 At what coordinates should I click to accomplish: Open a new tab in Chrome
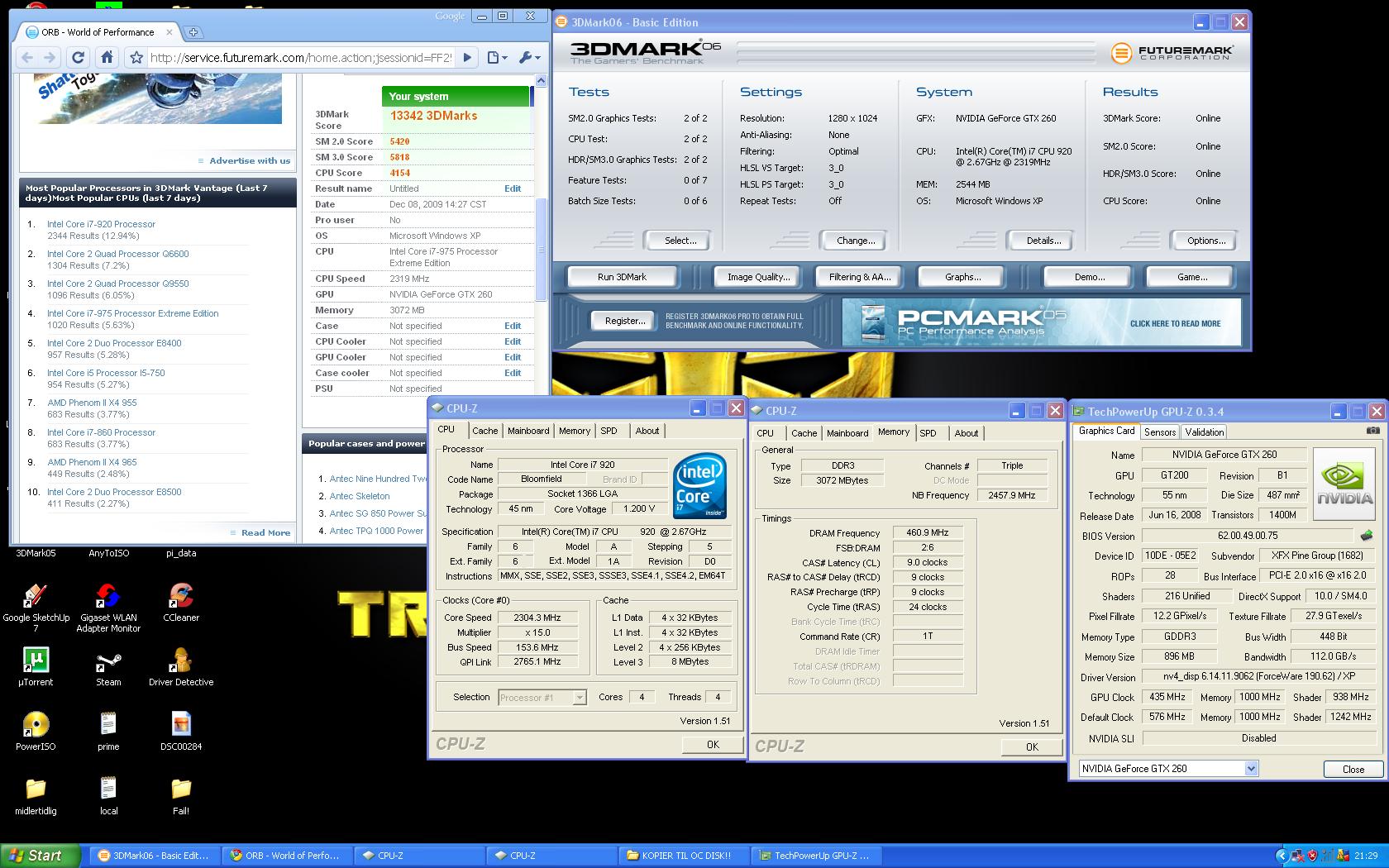pyautogui.click(x=193, y=32)
